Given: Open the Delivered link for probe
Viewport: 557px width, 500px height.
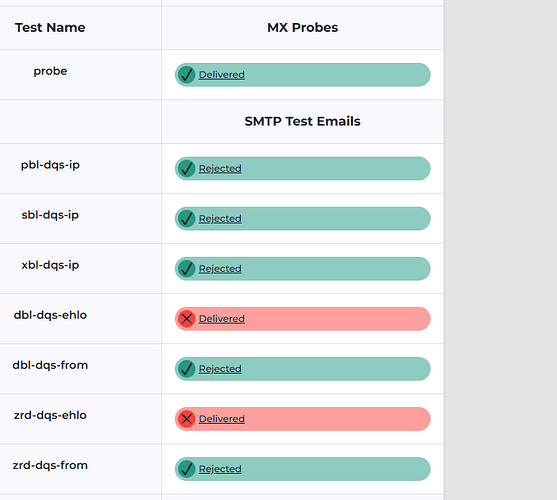Looking at the screenshot, I should (222, 75).
